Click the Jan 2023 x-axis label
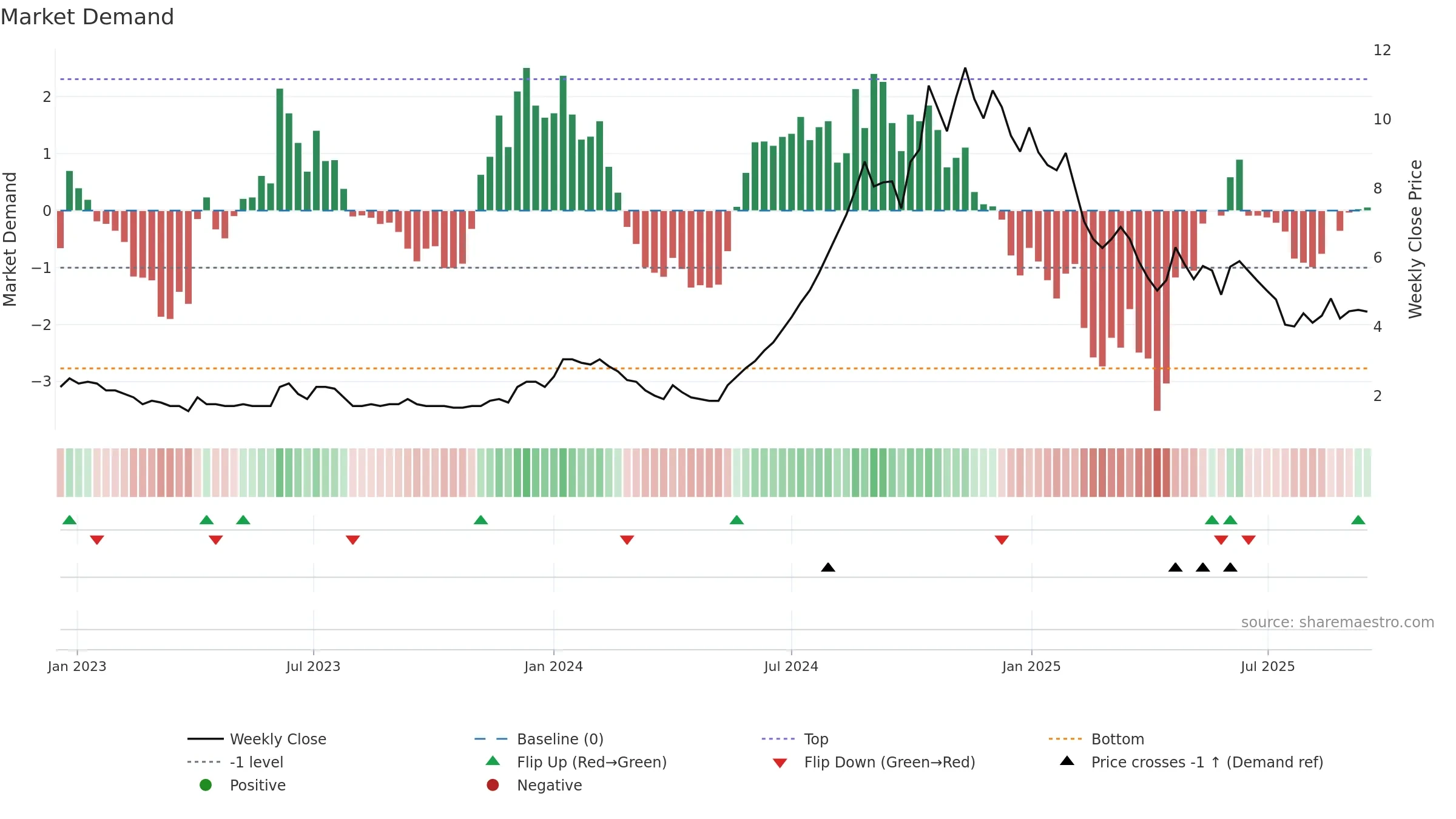 click(77, 666)
